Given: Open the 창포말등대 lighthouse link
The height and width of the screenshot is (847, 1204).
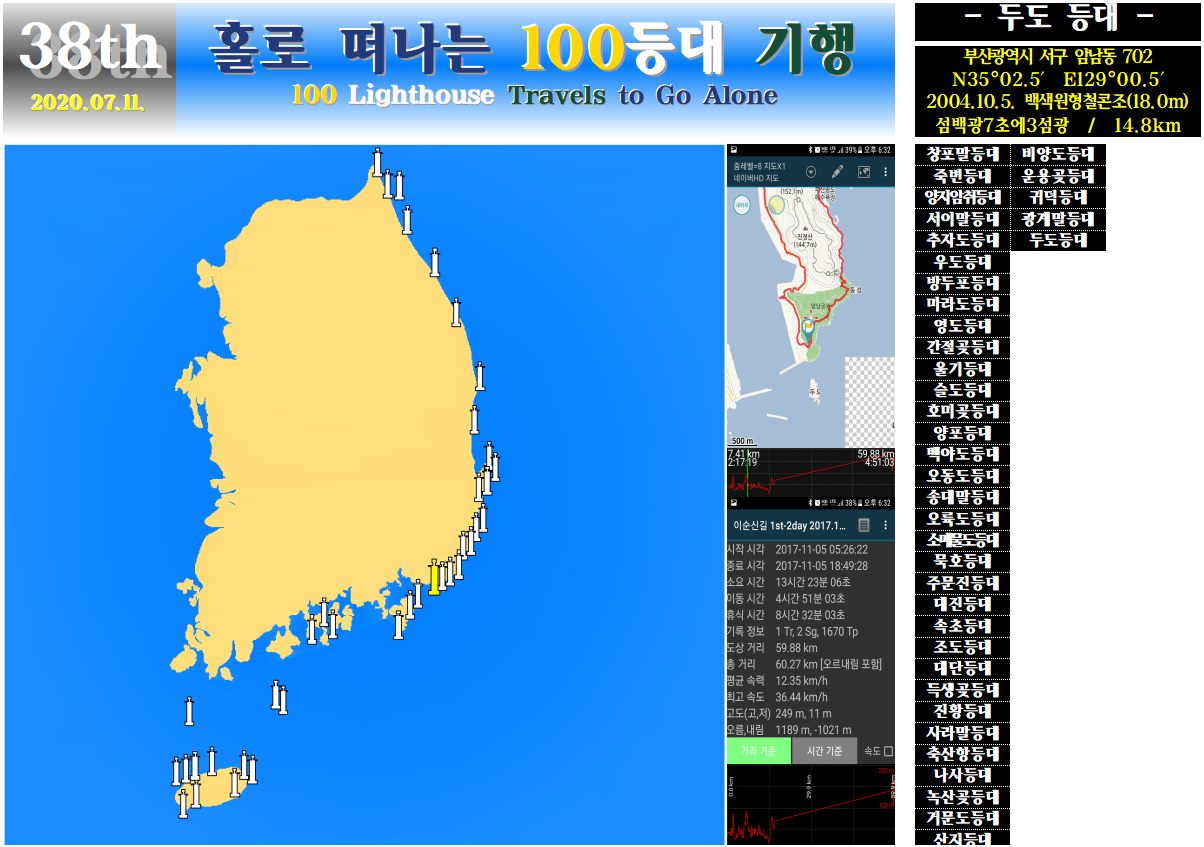Looking at the screenshot, I should tap(962, 154).
